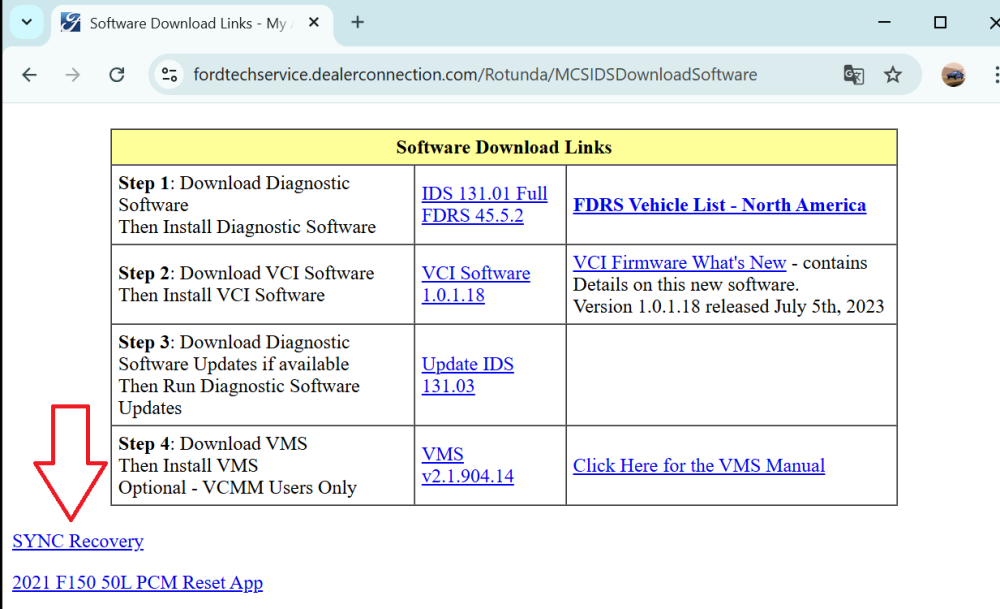Screen dimensions: 1000x609
Task: Open 2021 F150 50L PCM Reset App
Action: [137, 582]
